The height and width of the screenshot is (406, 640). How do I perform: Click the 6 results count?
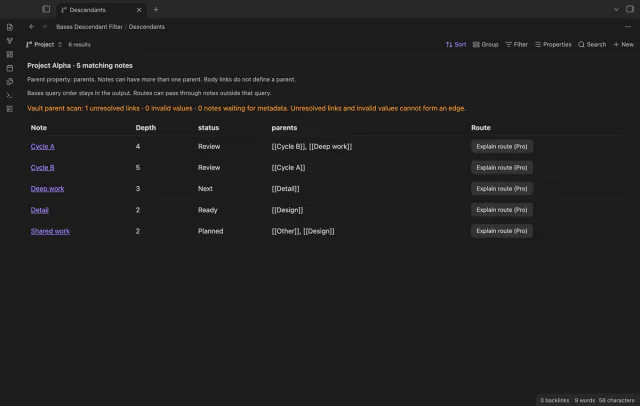pos(80,44)
